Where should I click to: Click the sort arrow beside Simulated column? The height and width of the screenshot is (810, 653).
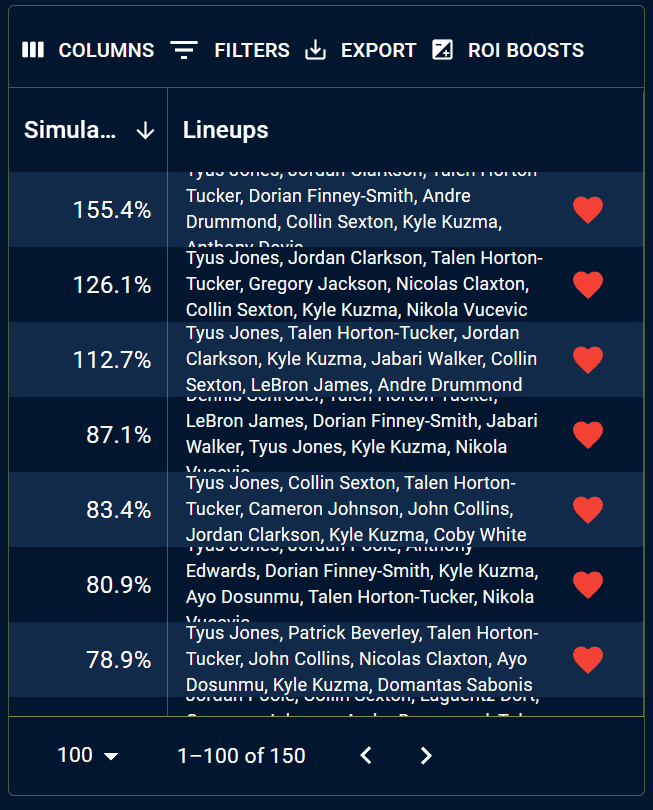[145, 130]
